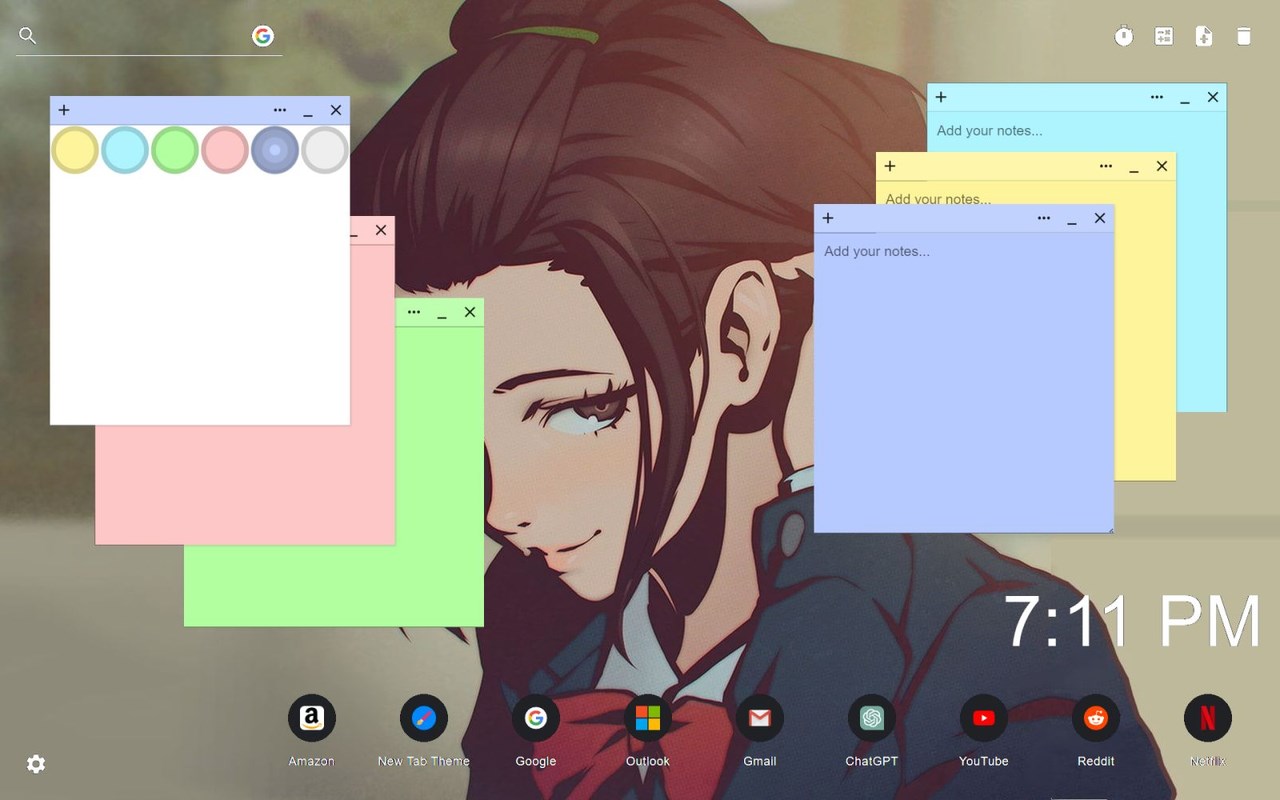The image size is (1280, 800).
Task: Add a new note from the white note's plus
Action: pyautogui.click(x=64, y=110)
